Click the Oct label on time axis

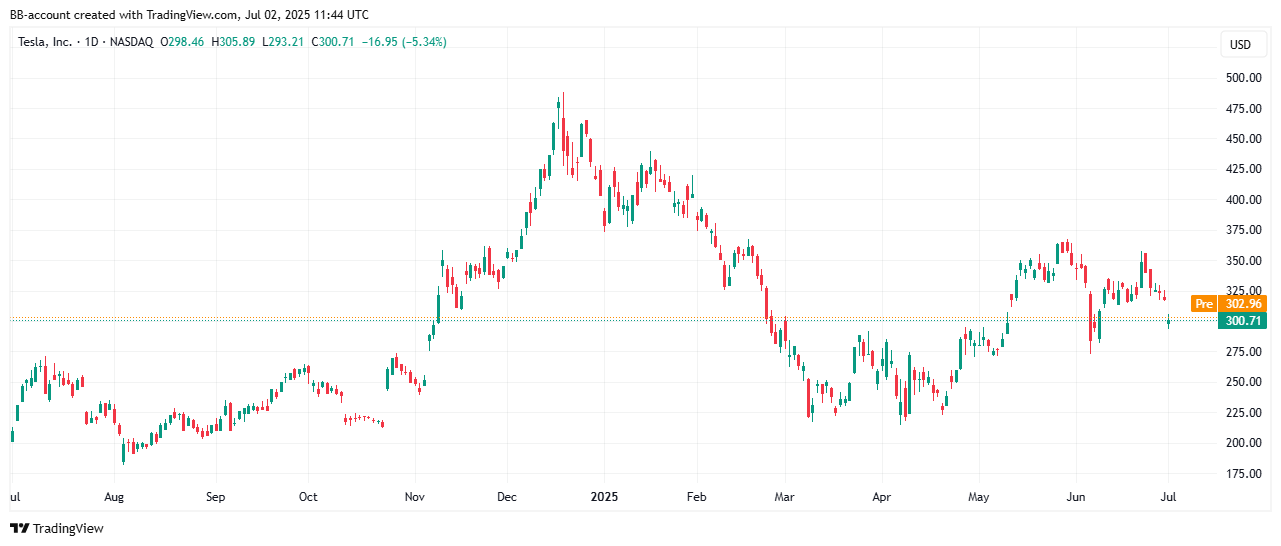(x=308, y=497)
